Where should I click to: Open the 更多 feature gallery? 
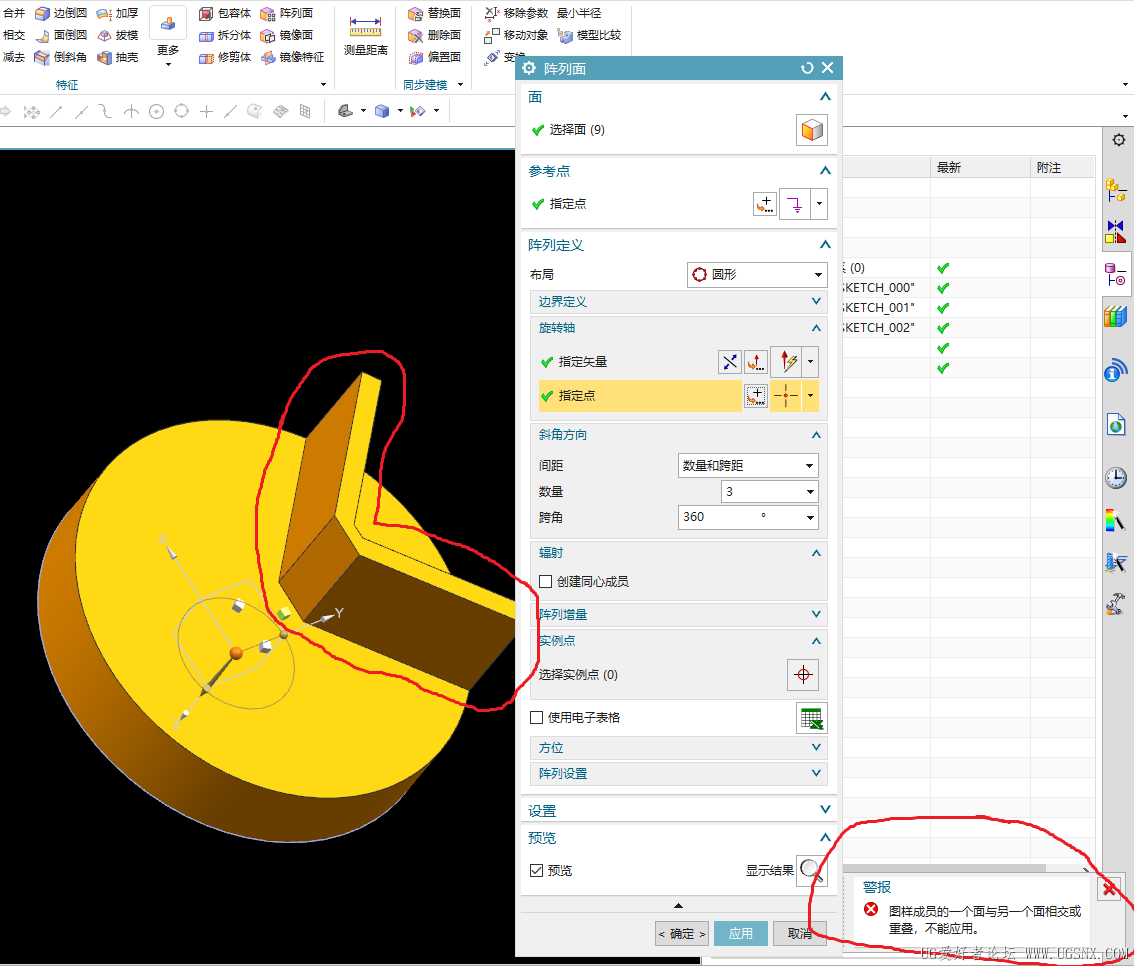click(168, 38)
